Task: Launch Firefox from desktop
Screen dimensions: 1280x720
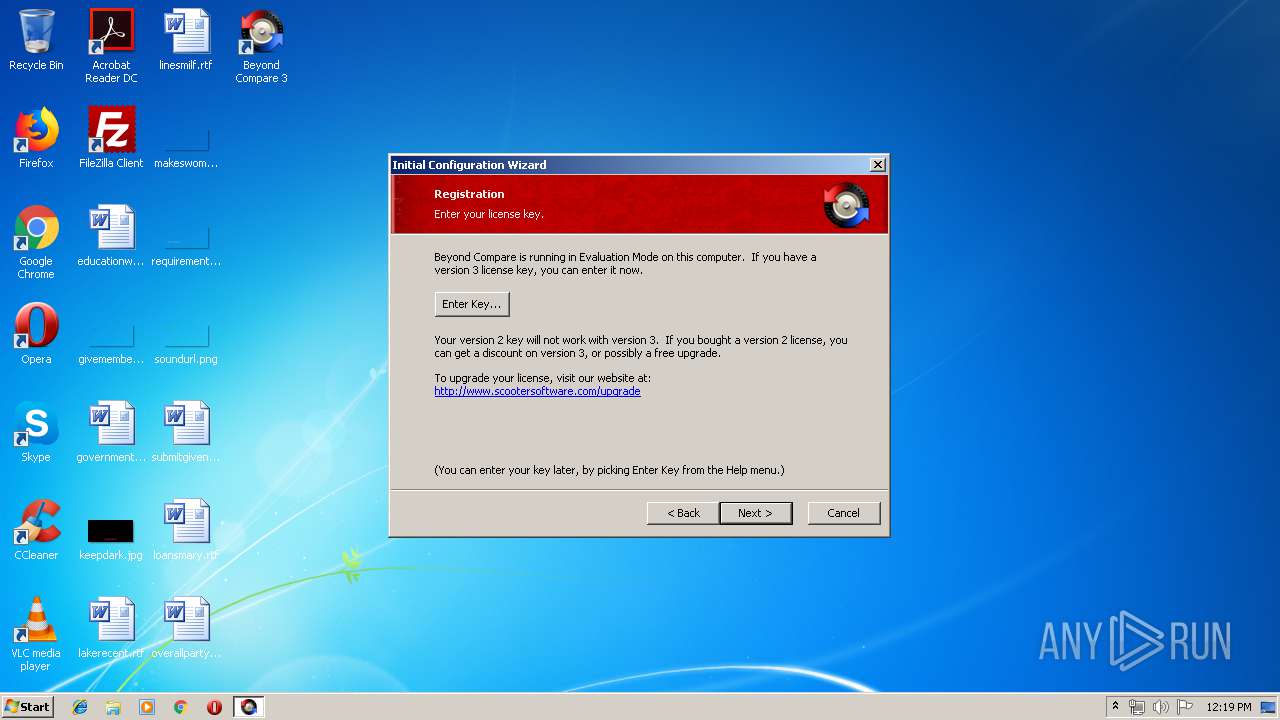Action: click(x=36, y=138)
